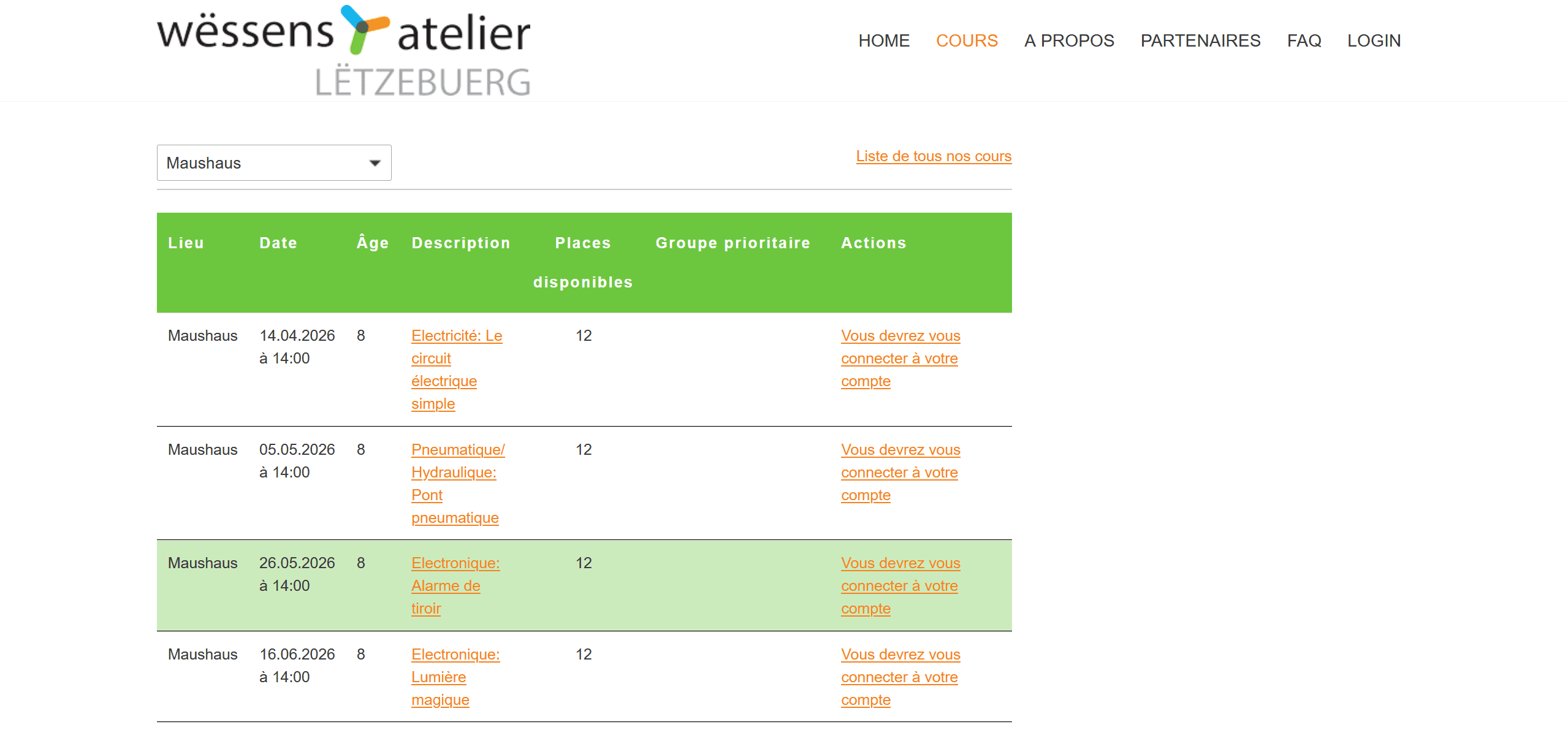Open the COURS menu item
The height and width of the screenshot is (730, 1568).
coord(967,40)
